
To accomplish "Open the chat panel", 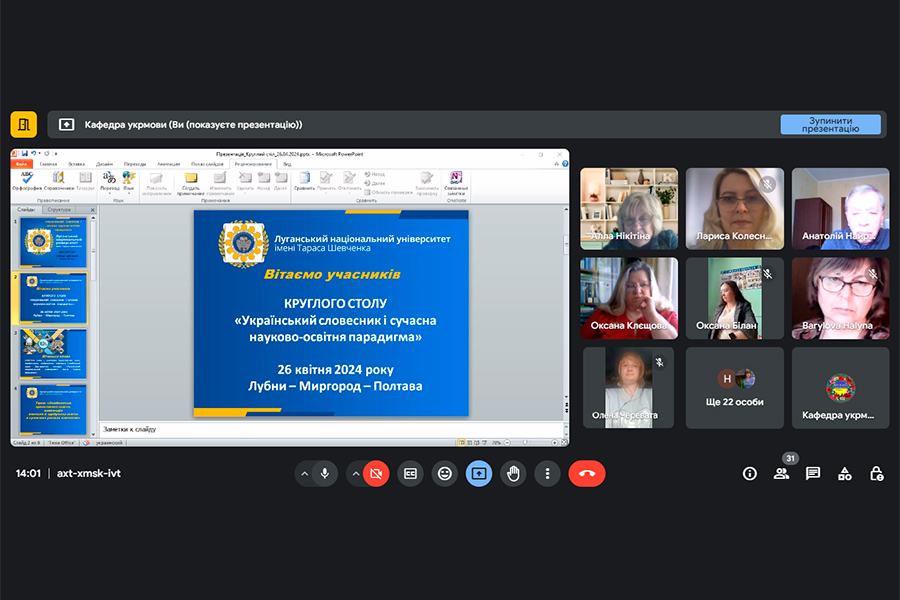I will pyautogui.click(x=813, y=474).
